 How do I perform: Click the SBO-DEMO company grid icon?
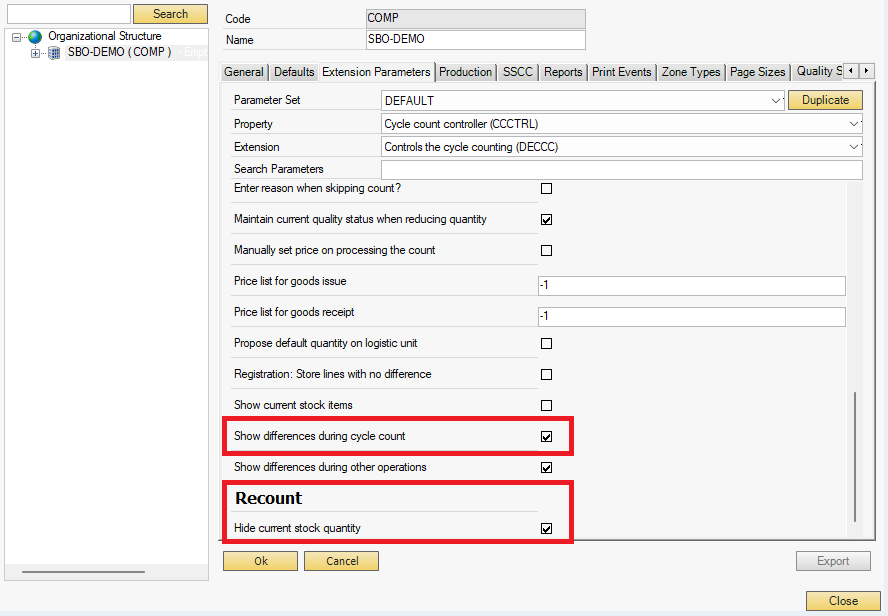coord(55,53)
